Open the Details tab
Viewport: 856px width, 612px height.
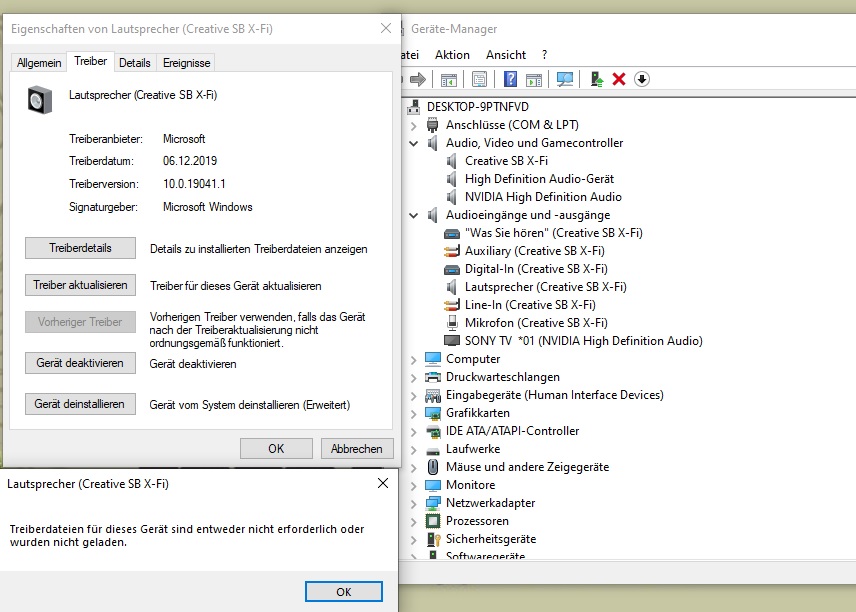click(x=135, y=63)
